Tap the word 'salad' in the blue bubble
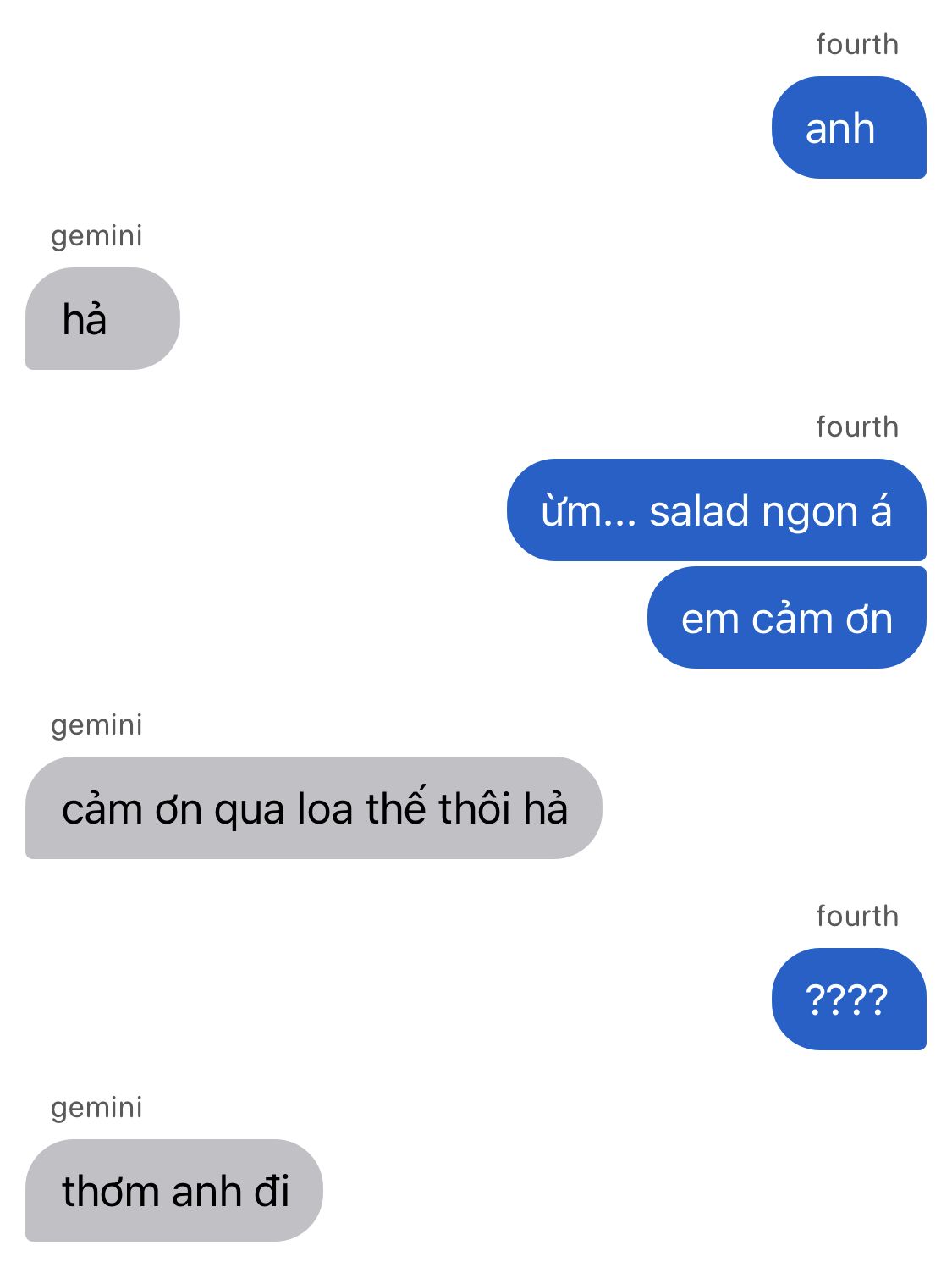This screenshot has height=1278, width=952. (x=700, y=512)
